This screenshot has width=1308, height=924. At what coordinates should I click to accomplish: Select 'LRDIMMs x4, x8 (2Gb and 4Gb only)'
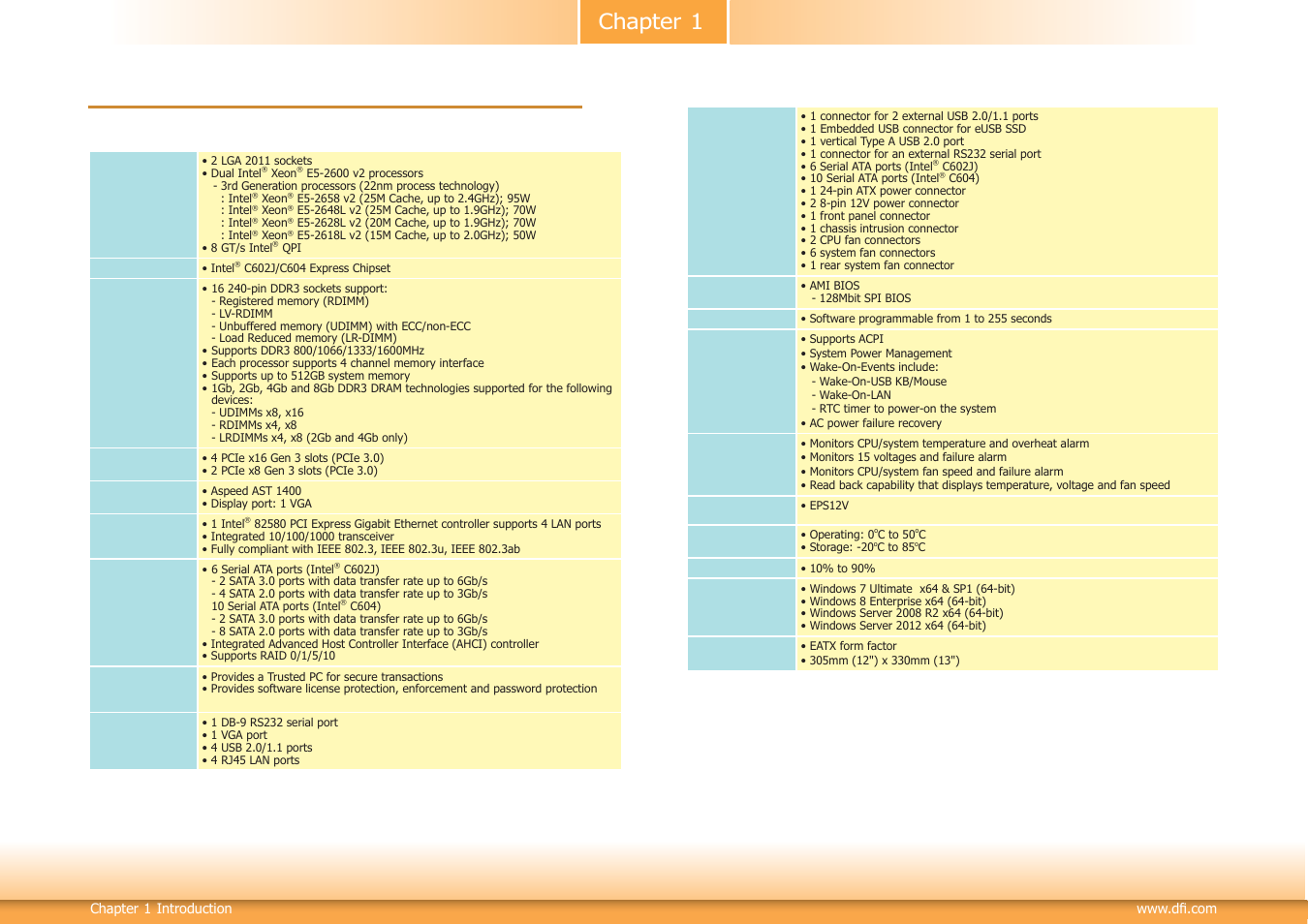click(309, 438)
